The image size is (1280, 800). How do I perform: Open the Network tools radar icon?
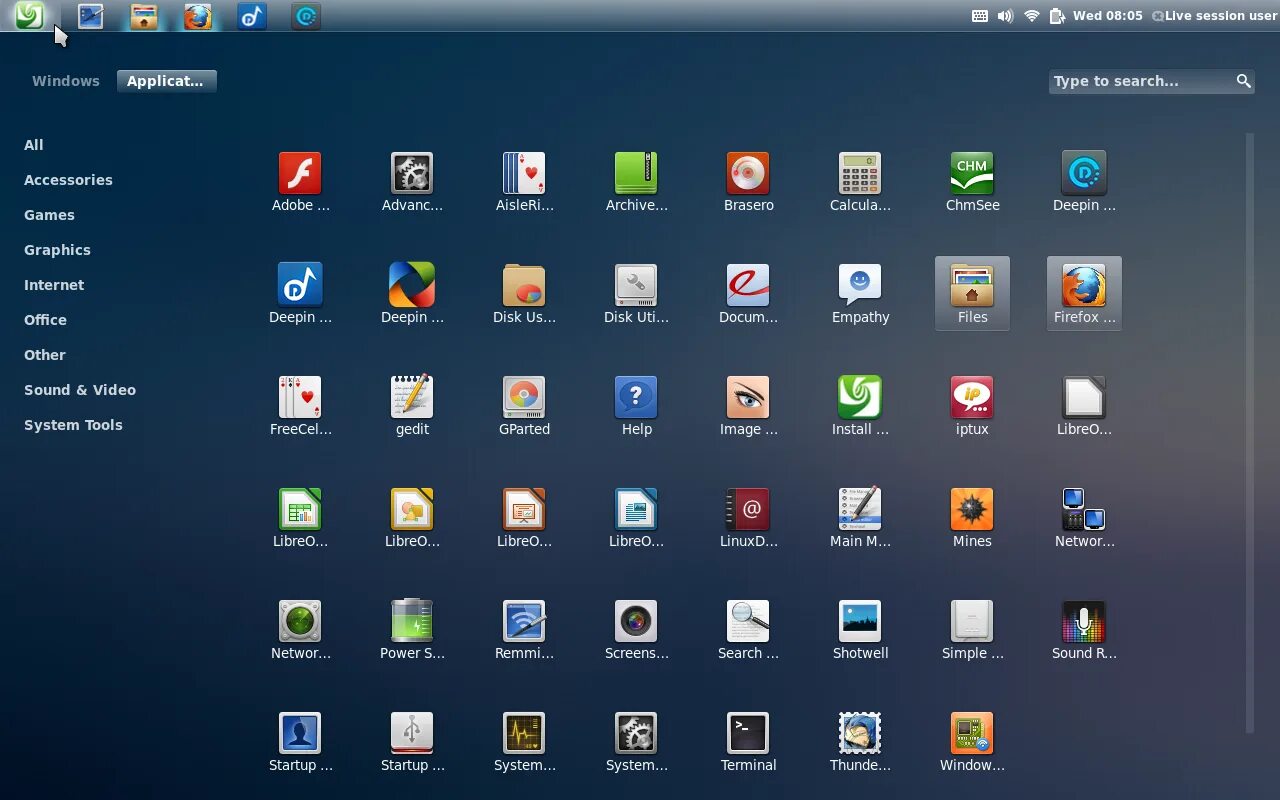[300, 622]
